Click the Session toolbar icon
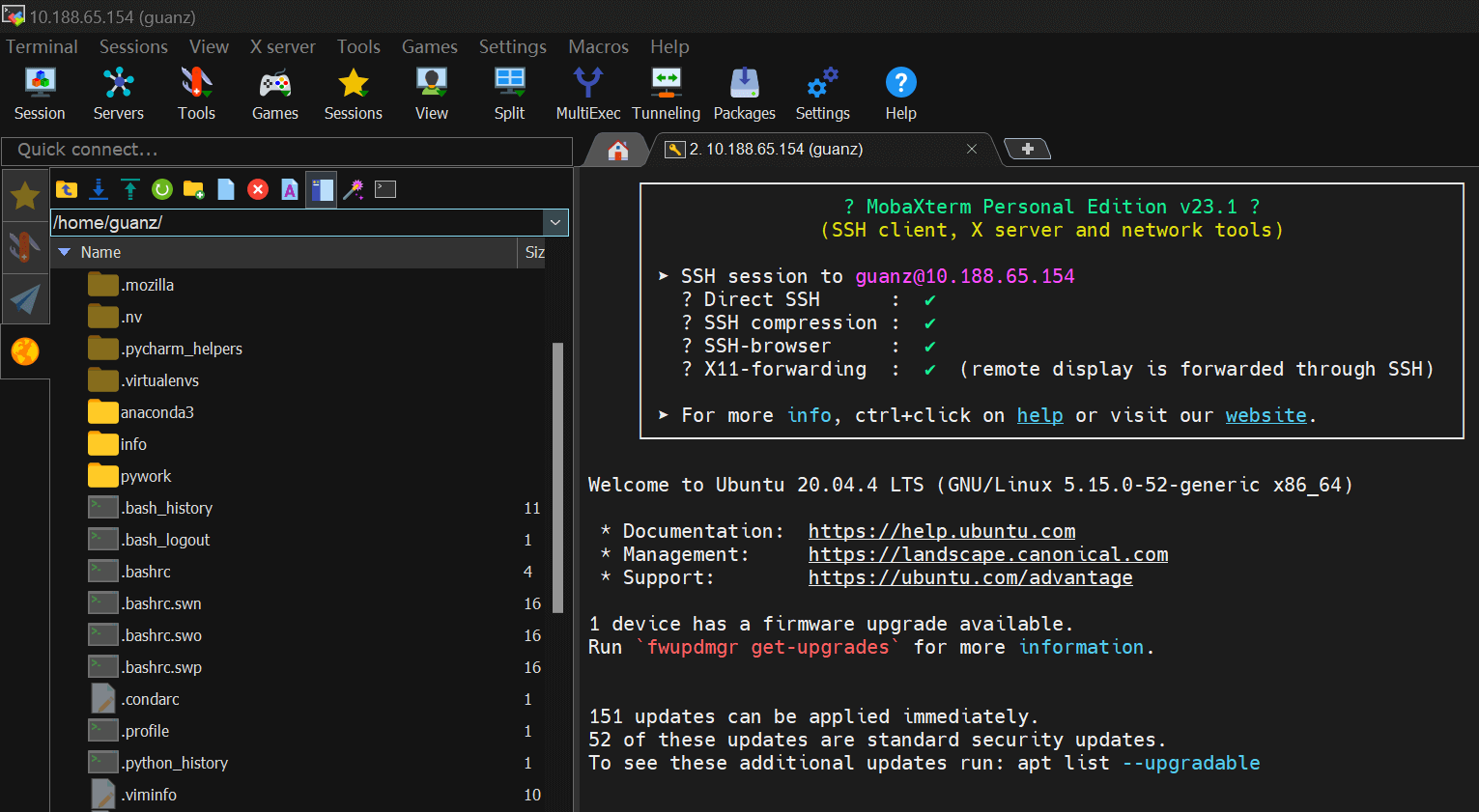Viewport: 1479px width, 812px height. coord(40,94)
